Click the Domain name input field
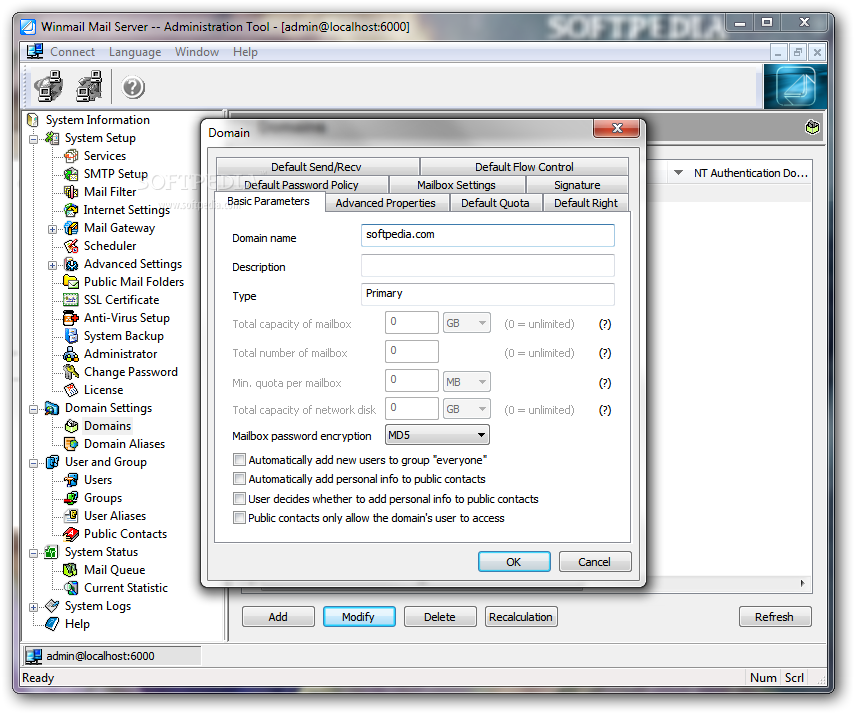The image size is (855, 714). coord(487,235)
